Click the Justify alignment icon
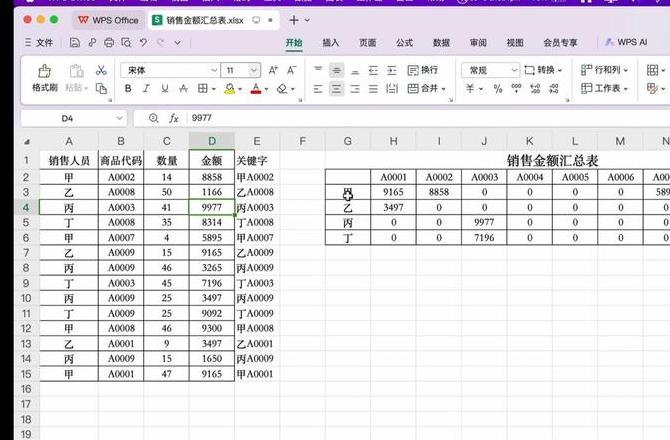670x440 pixels. pyautogui.click(x=373, y=89)
